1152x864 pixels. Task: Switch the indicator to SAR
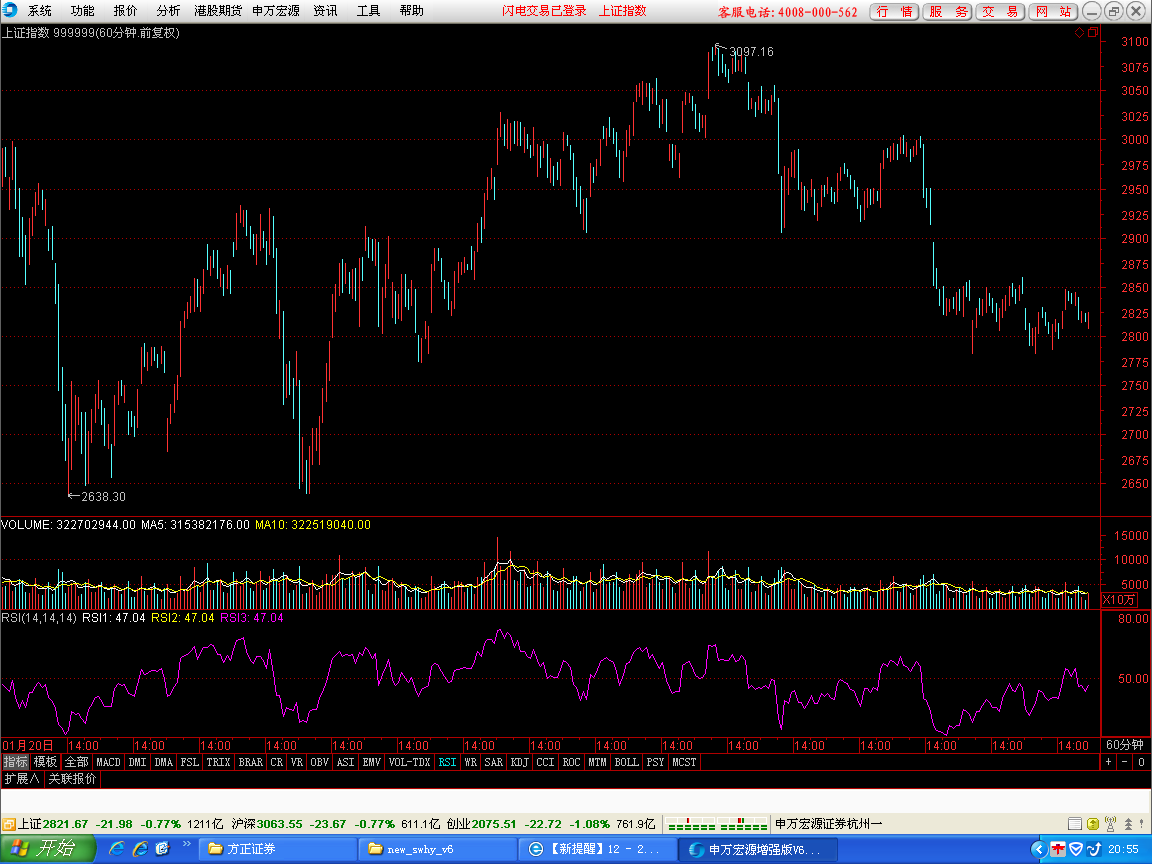(494, 762)
